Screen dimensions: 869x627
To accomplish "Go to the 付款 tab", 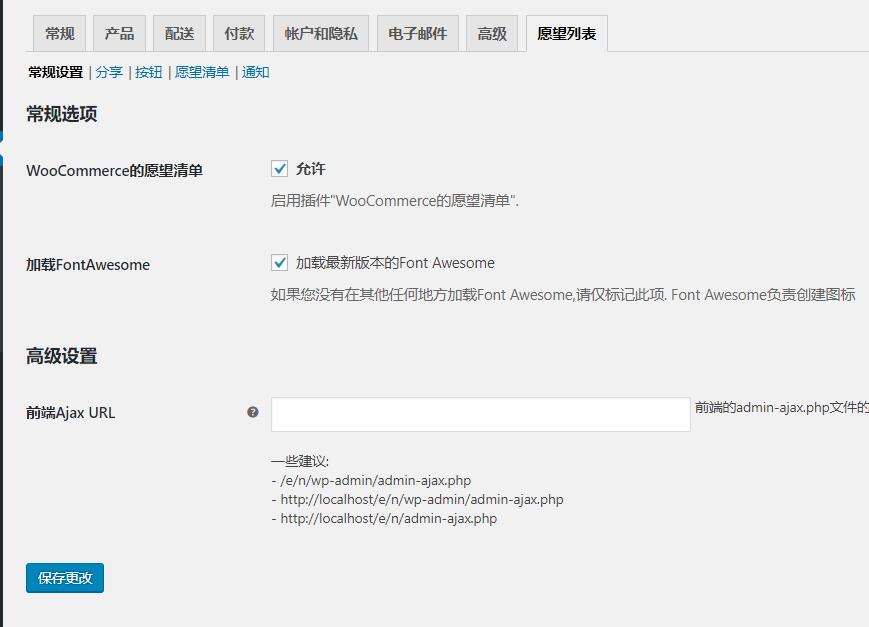I will [x=239, y=34].
